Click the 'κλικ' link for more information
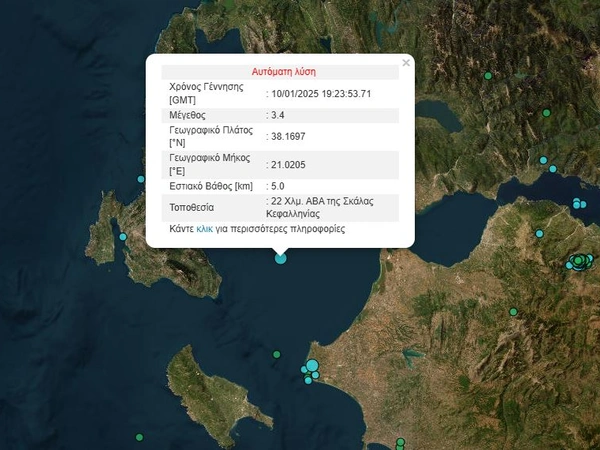The image size is (600, 450). [x=204, y=229]
